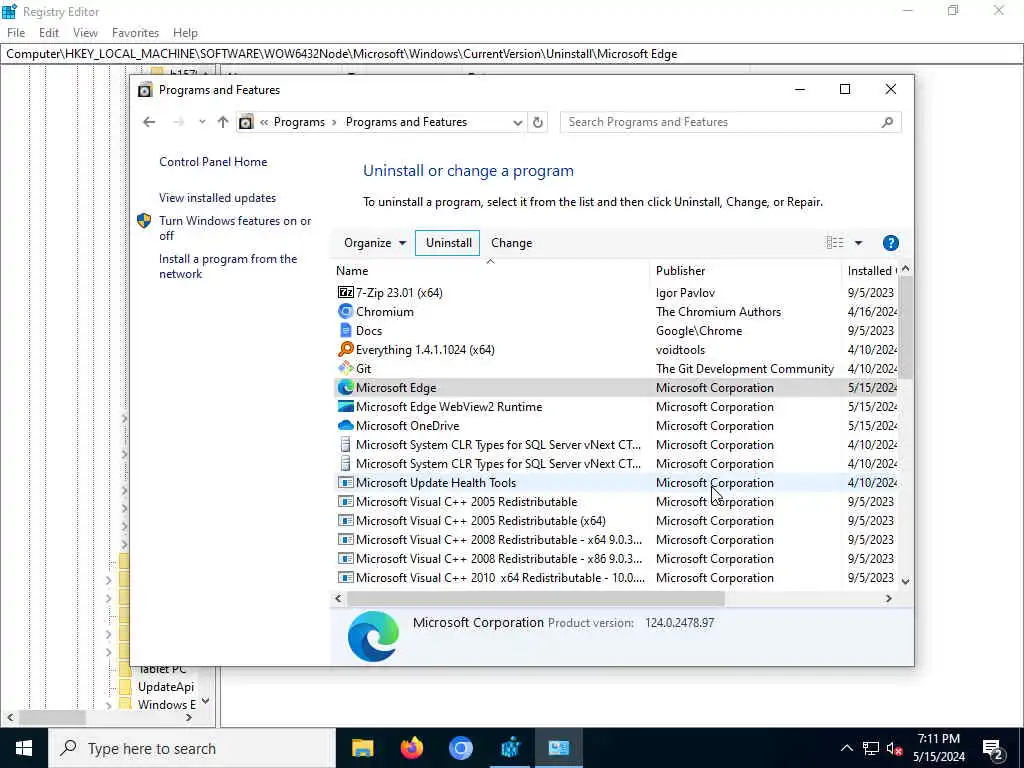Open the view options dropdown arrow
The width and height of the screenshot is (1024, 768).
(x=858, y=243)
